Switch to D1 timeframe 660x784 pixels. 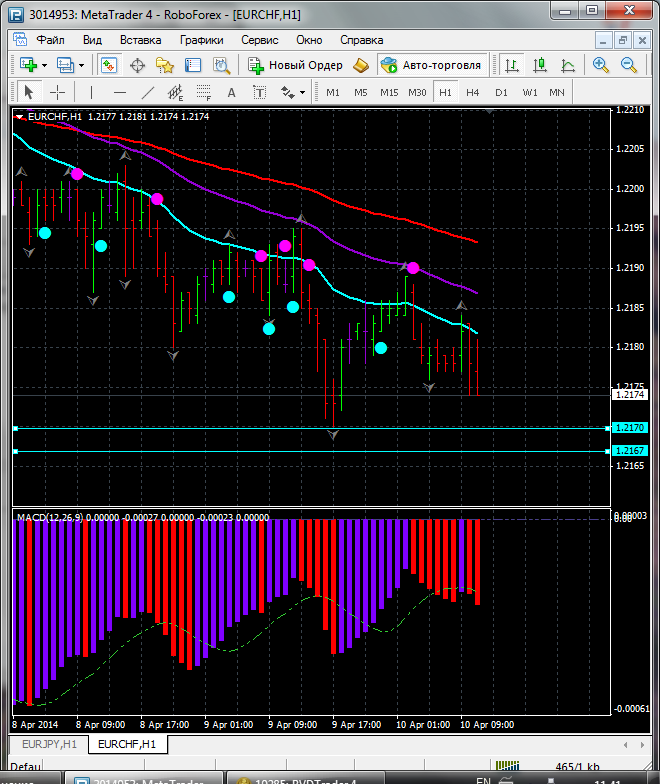click(501, 92)
